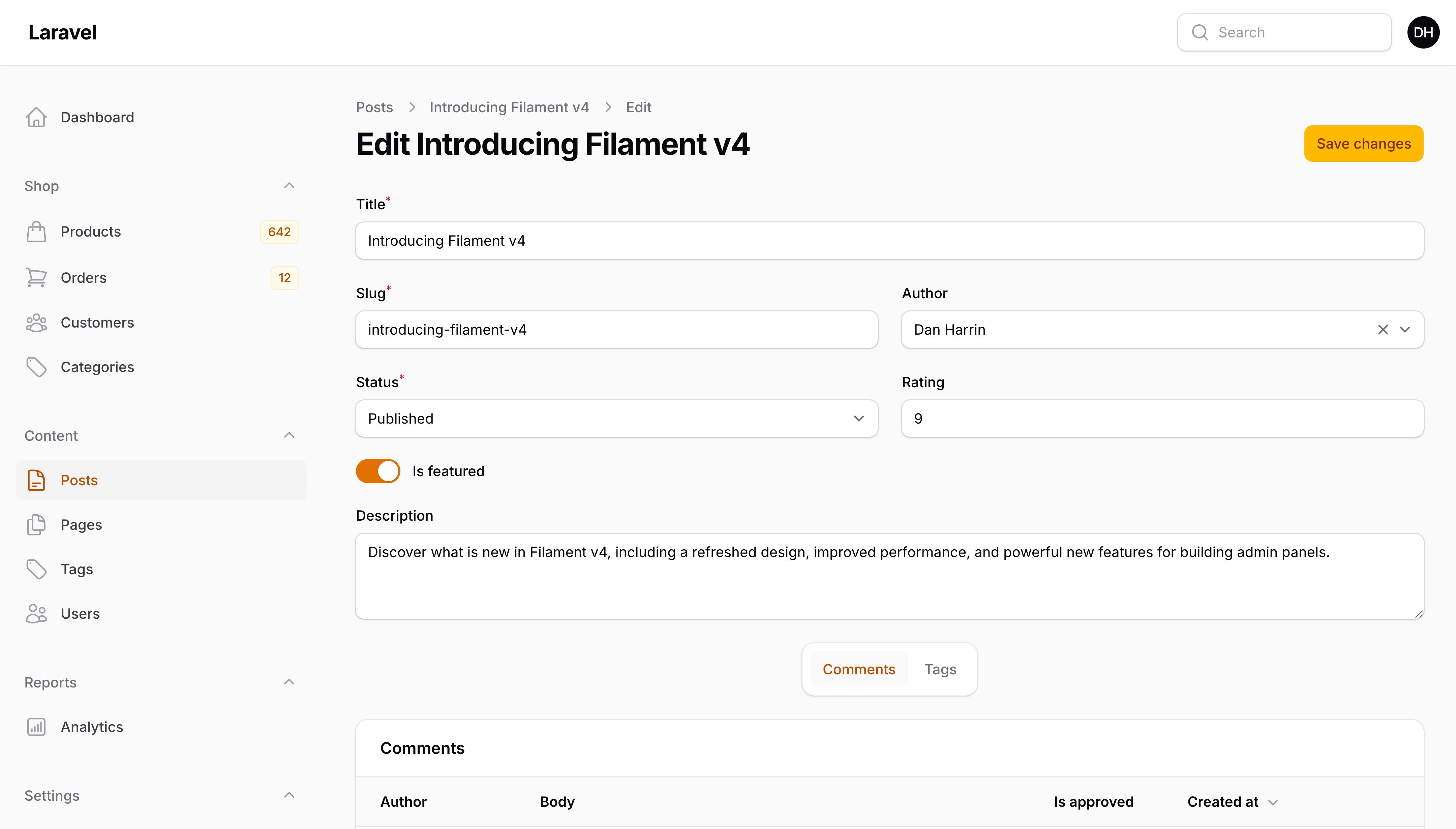Go to Orders in the sidebar

point(162,278)
